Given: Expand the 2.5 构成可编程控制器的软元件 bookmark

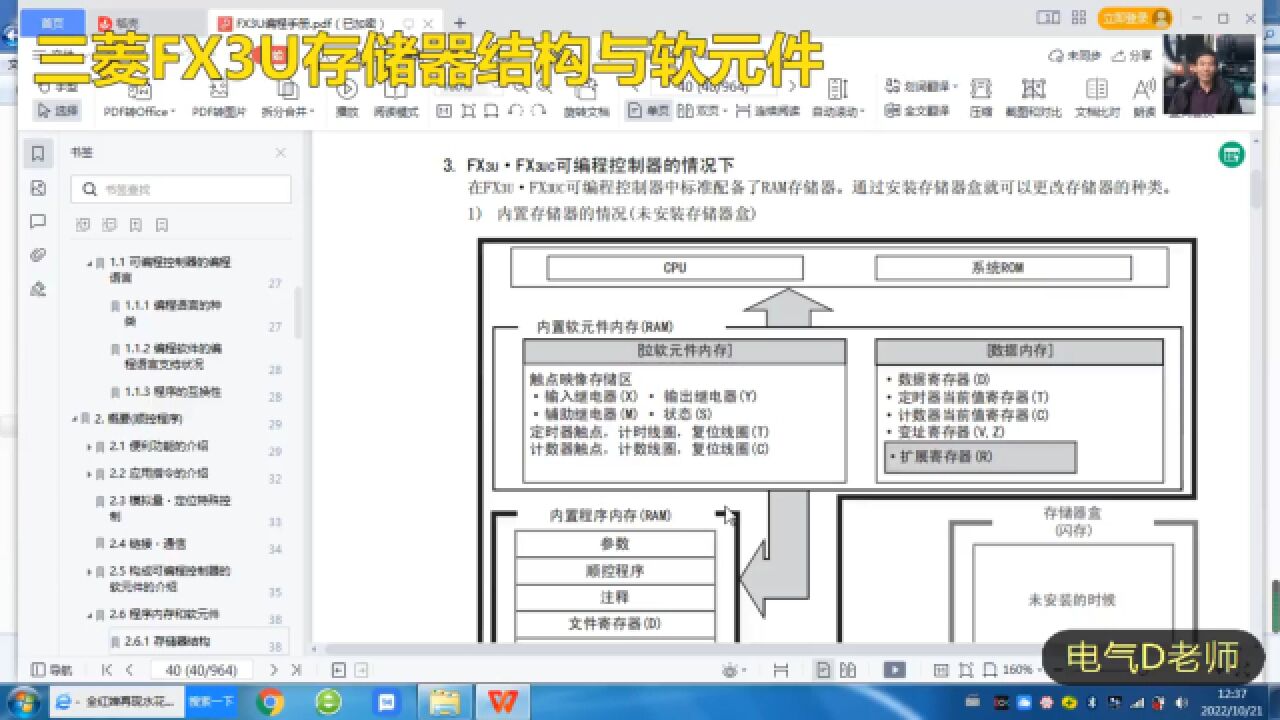Looking at the screenshot, I should click(89, 571).
